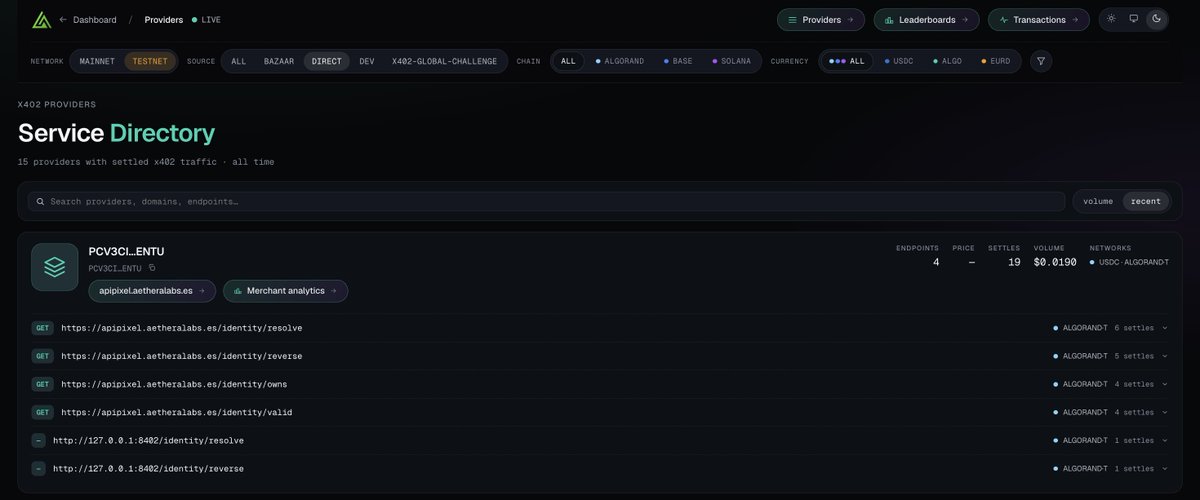Screen dimensions: 1200x500
Task: Sort providers by volume
Action: point(1098,201)
